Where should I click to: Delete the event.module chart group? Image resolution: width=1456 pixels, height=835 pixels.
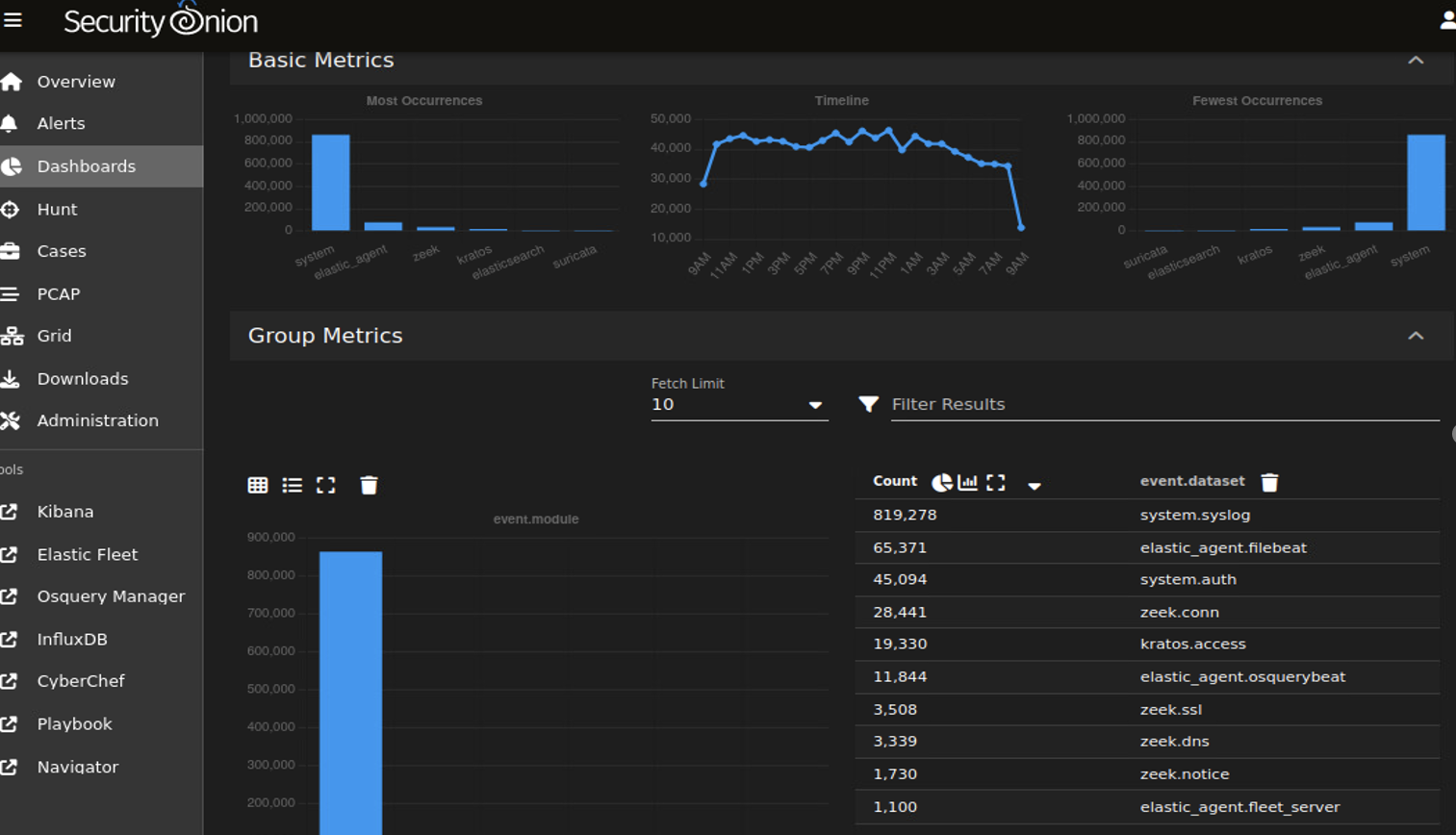pyautogui.click(x=369, y=485)
